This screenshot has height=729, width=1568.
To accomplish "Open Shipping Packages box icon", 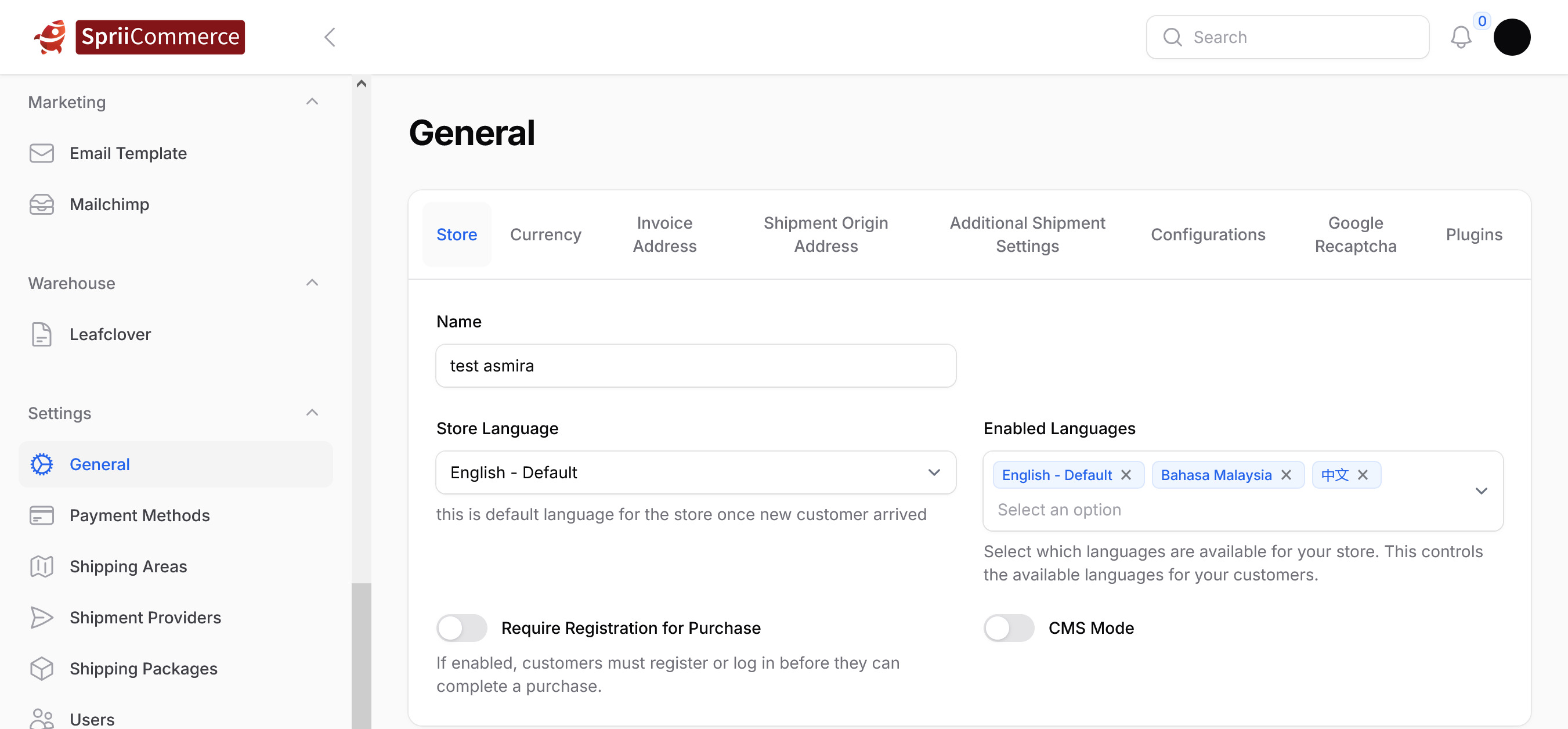I will [41, 669].
